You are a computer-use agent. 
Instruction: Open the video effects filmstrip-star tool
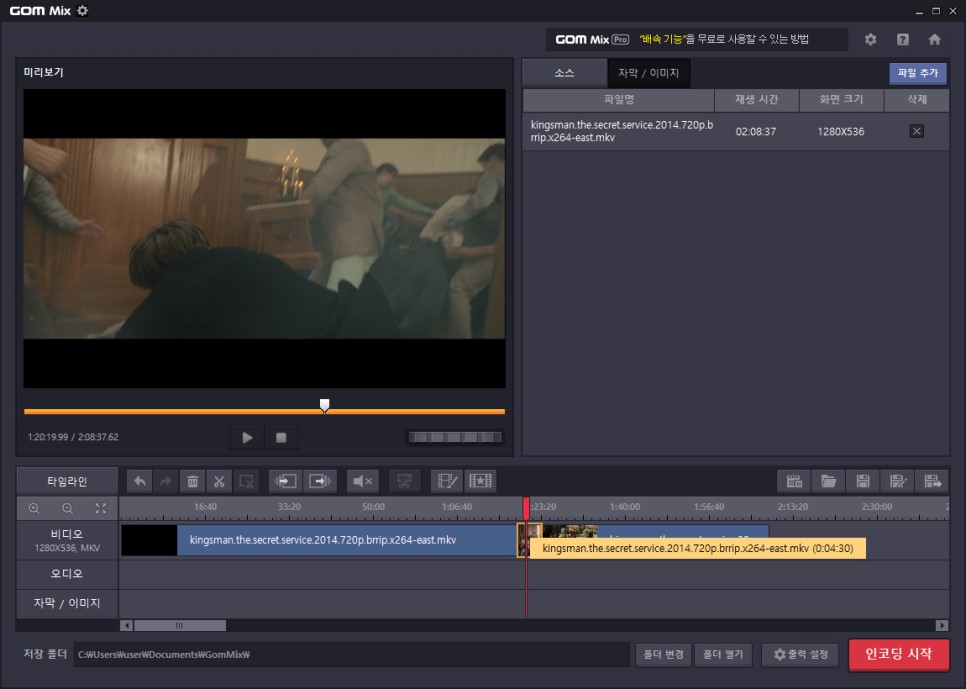tap(480, 481)
